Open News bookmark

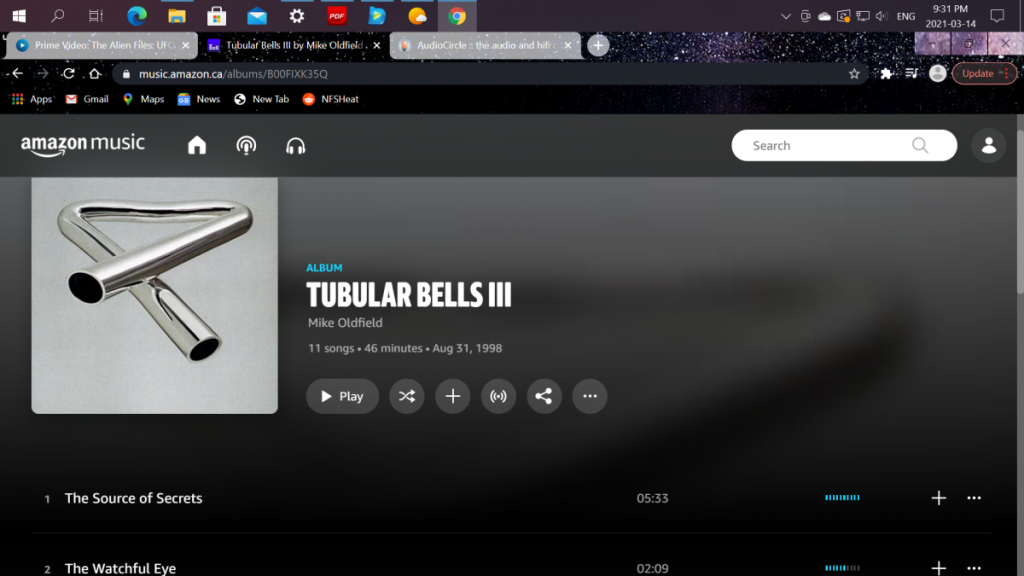[x=199, y=99]
